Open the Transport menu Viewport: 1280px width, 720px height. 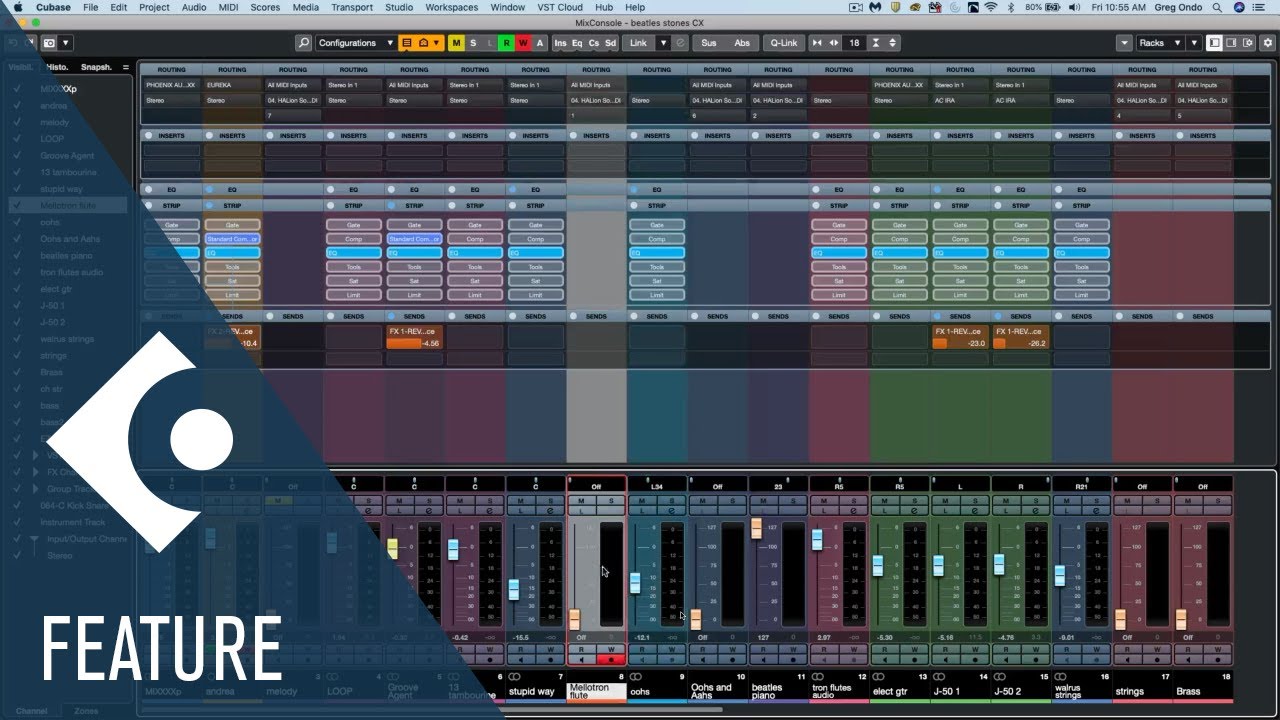click(x=352, y=7)
